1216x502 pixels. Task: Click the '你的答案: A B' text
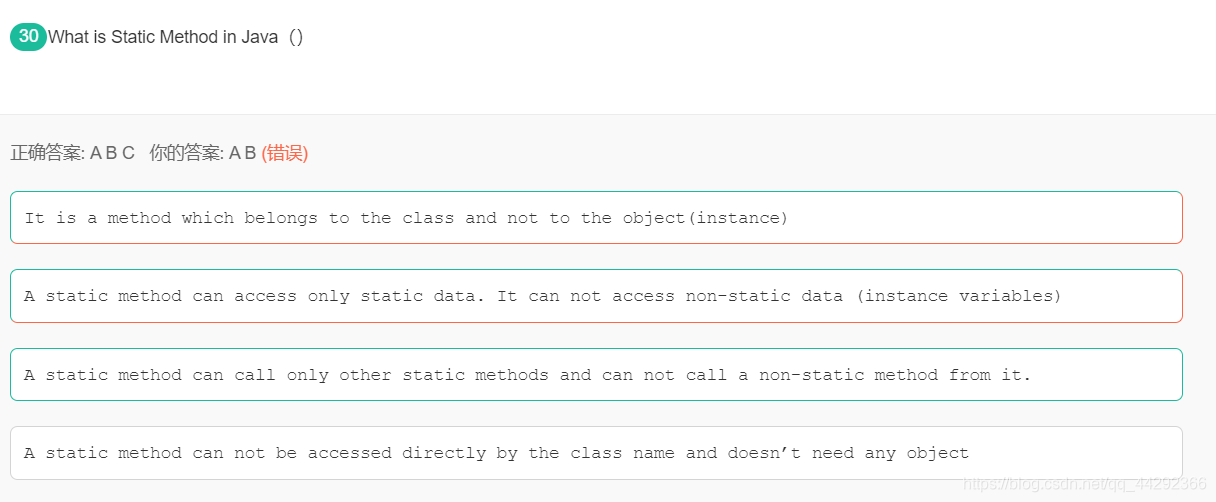[203, 153]
